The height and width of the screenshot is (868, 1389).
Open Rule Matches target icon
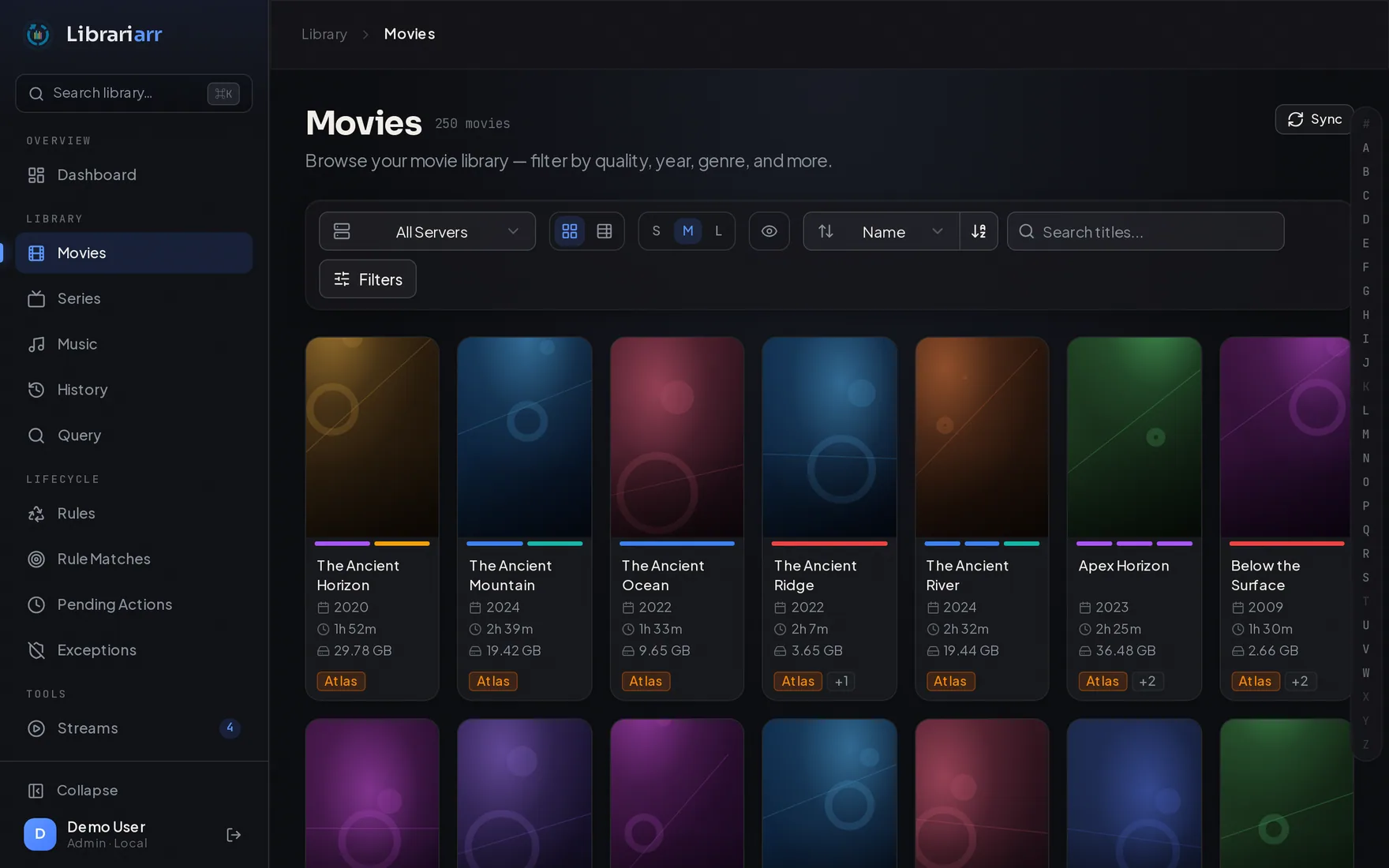tap(36, 559)
